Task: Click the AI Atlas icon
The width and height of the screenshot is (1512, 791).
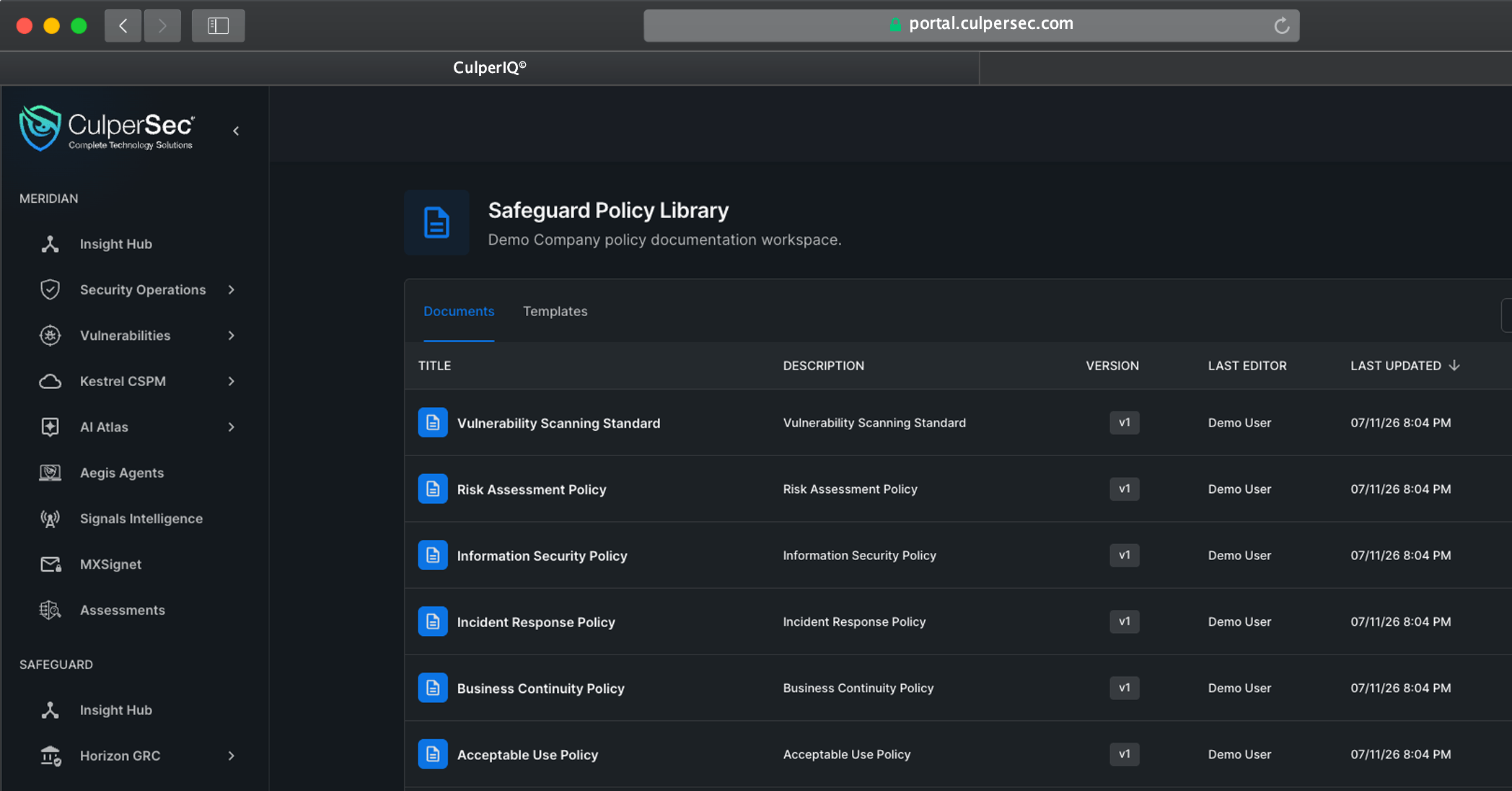Action: 50,427
